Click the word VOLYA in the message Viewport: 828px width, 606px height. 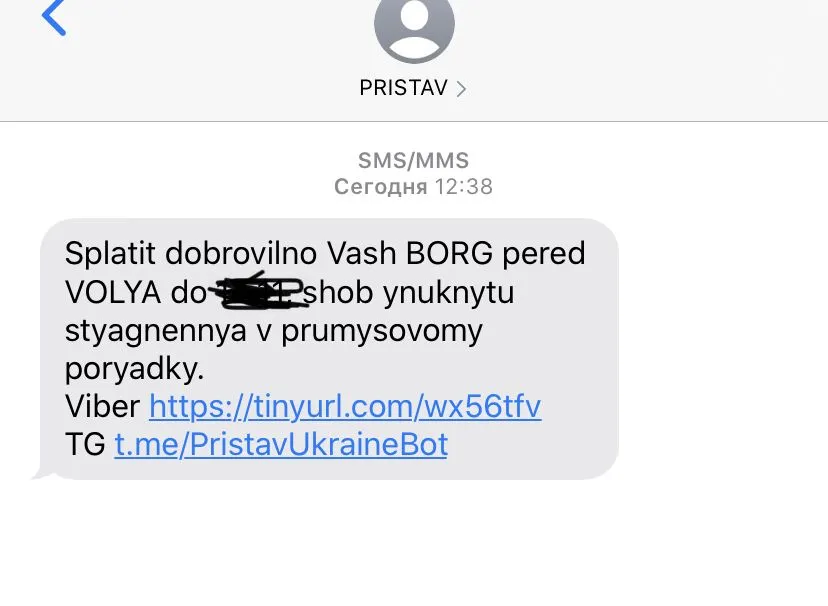tap(113, 292)
